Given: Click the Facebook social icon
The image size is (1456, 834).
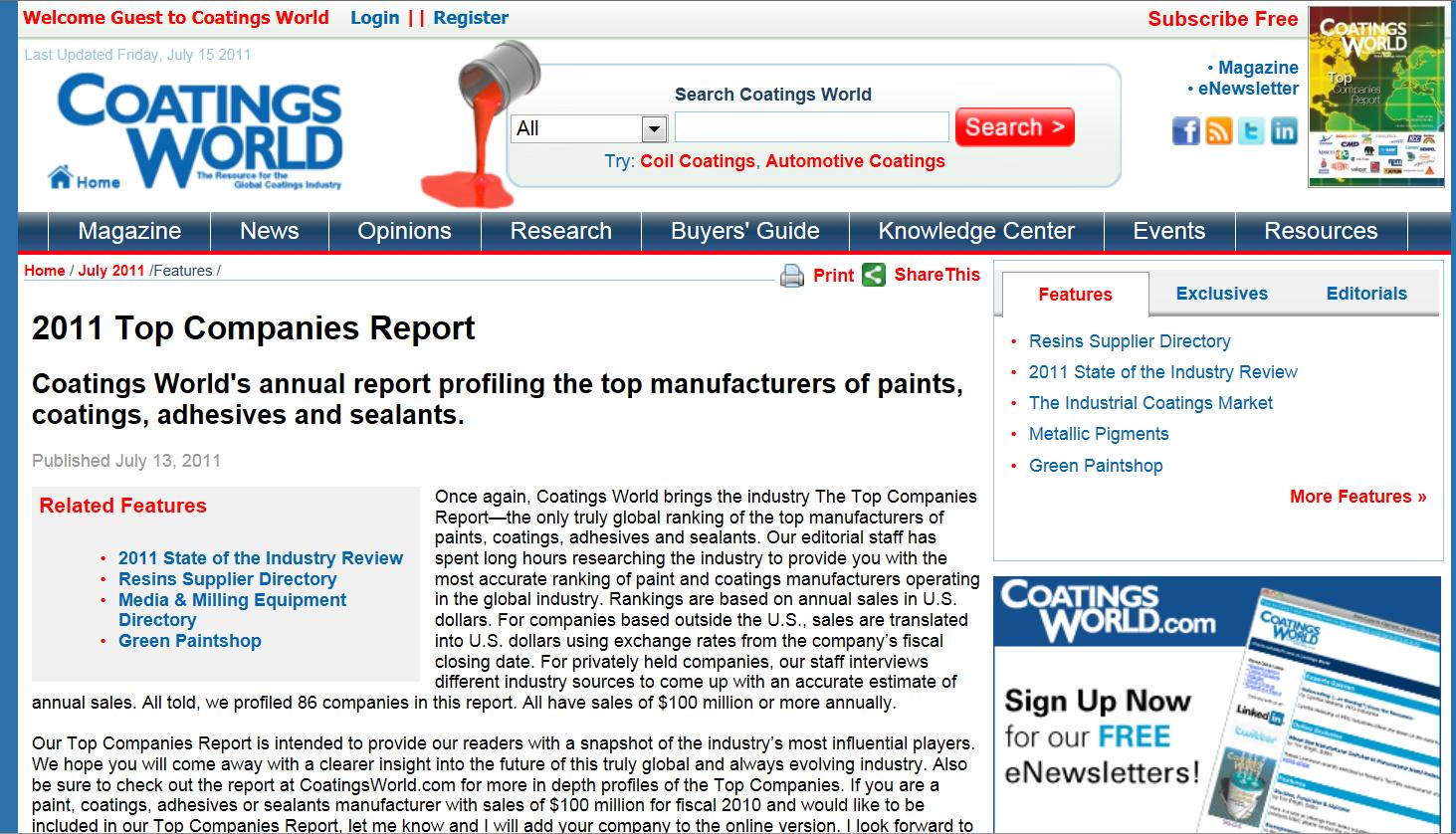Looking at the screenshot, I should click(x=1185, y=130).
